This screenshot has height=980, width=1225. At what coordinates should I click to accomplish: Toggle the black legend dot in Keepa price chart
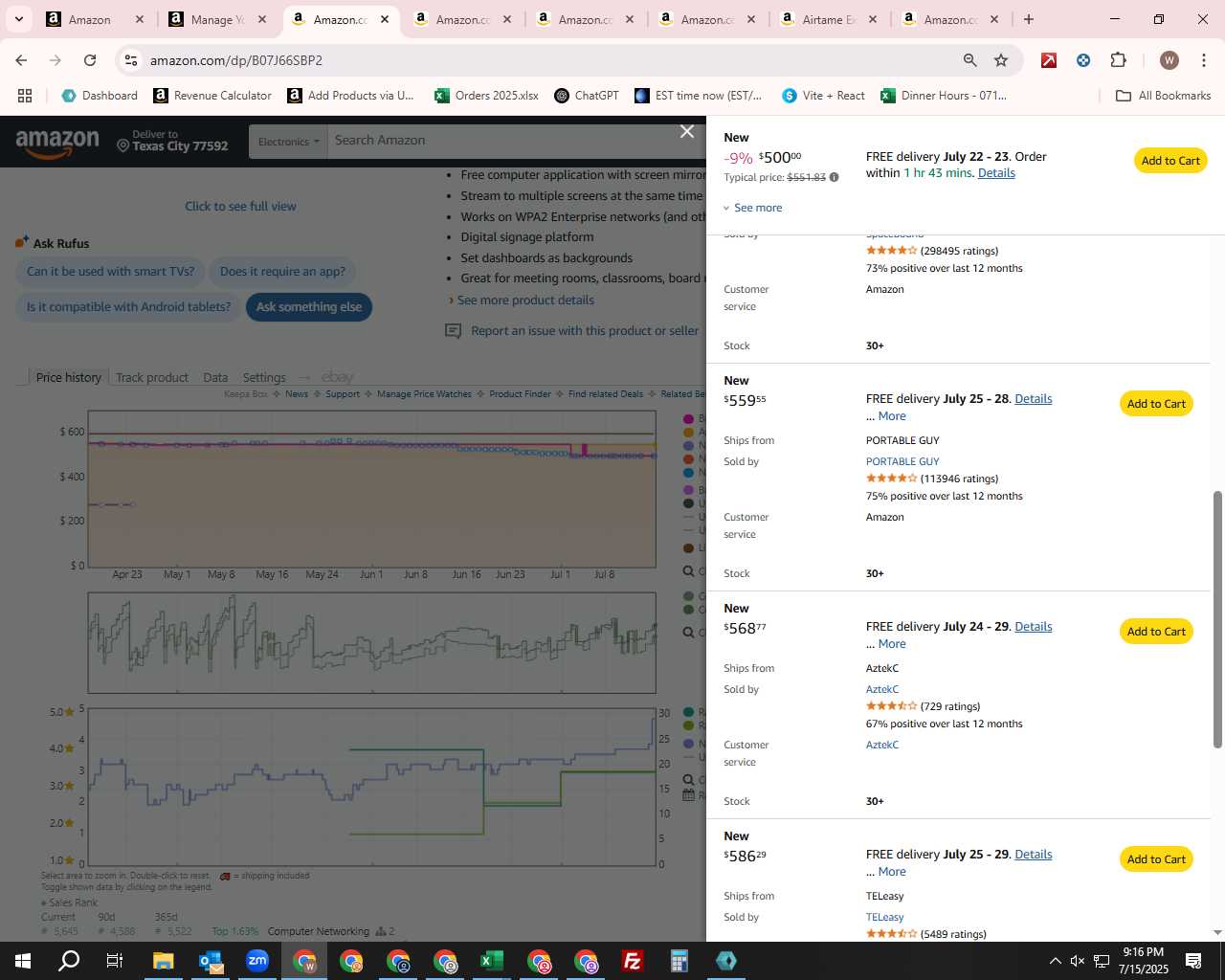pyautogui.click(x=688, y=503)
